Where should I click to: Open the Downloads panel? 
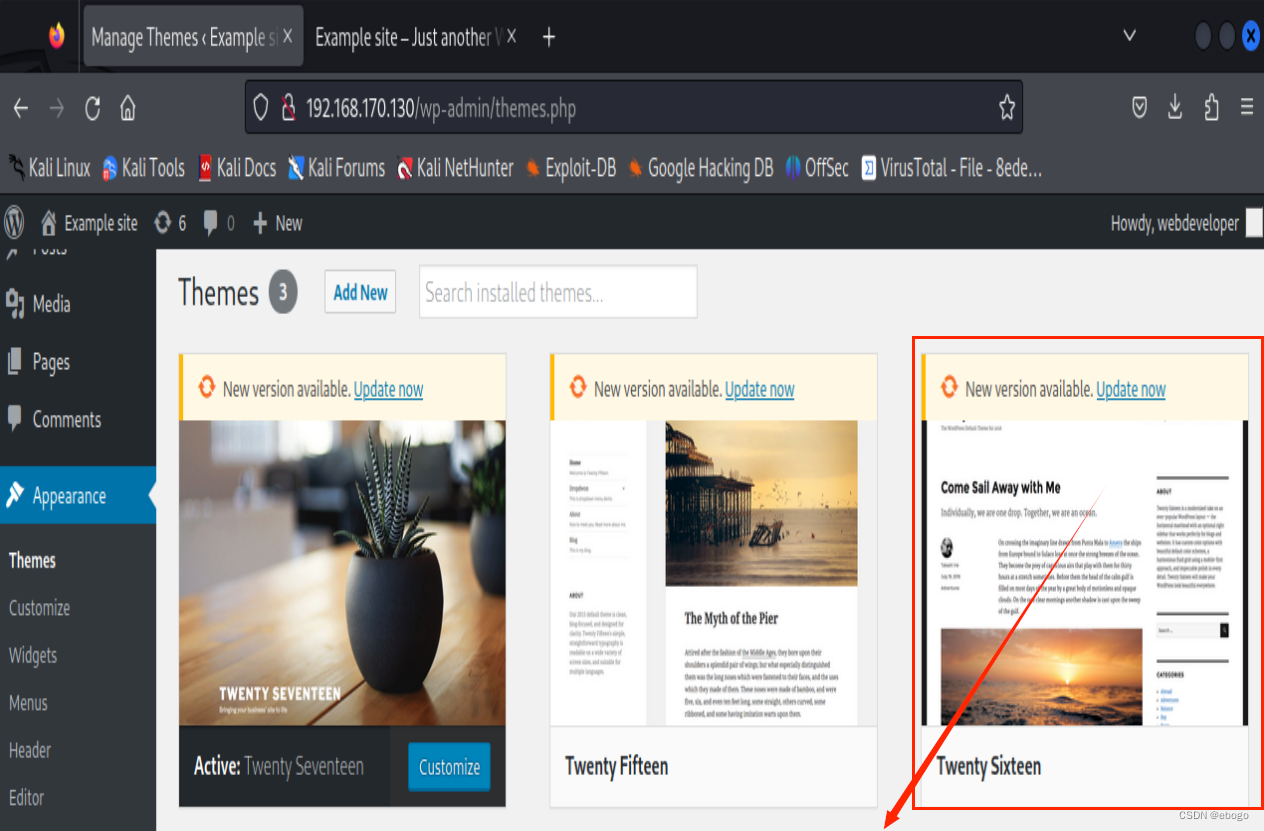coord(1175,108)
